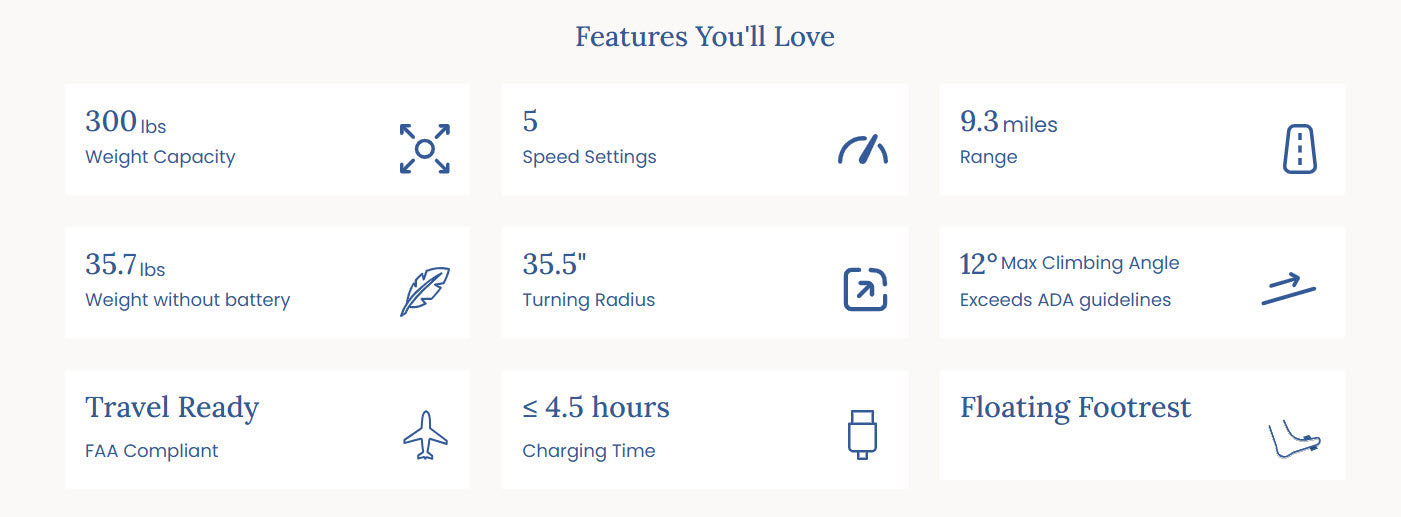This screenshot has width=1401, height=517.
Task: Click the "9.3 miles" range value
Action: [x=1008, y=123]
